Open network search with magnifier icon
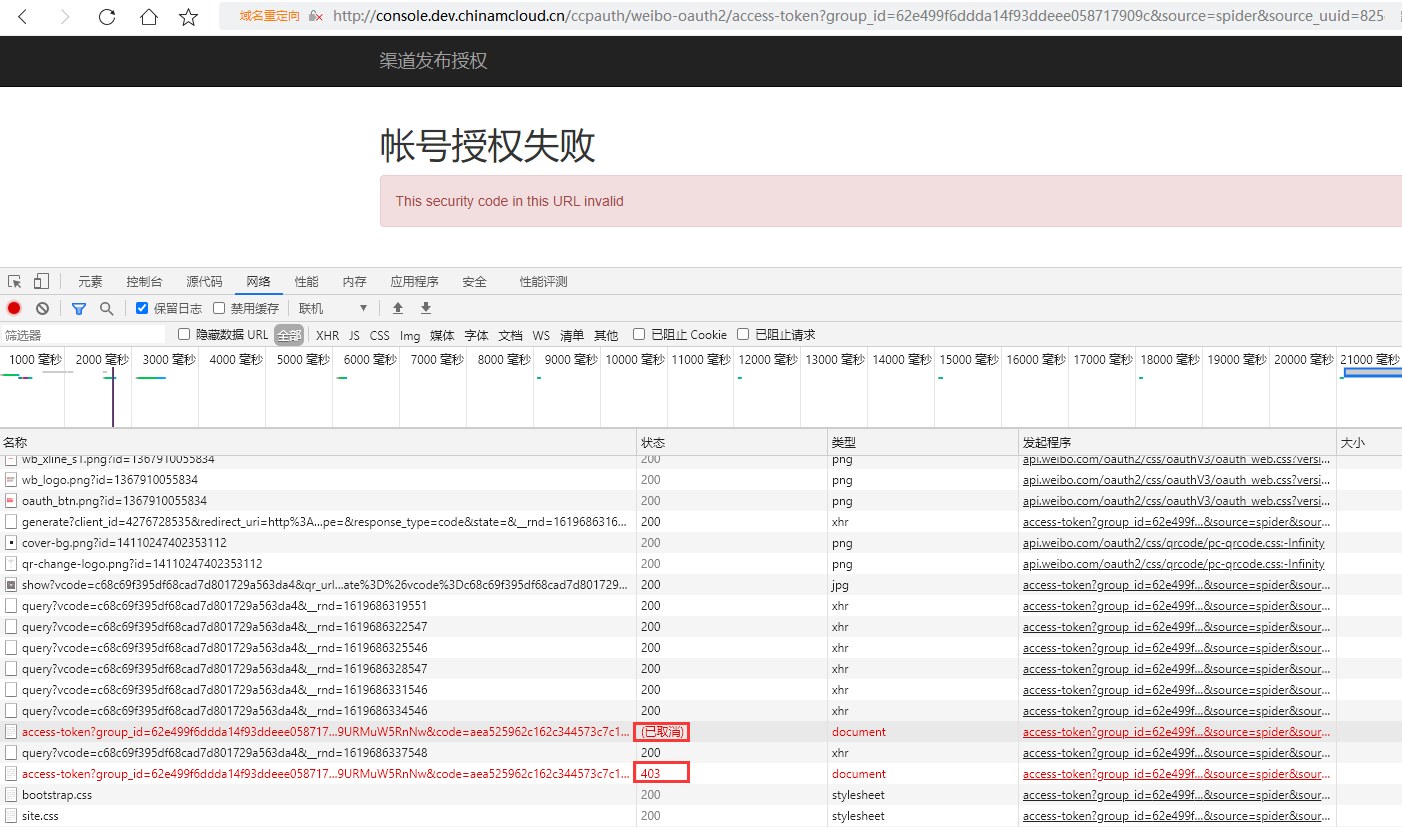 pos(106,309)
